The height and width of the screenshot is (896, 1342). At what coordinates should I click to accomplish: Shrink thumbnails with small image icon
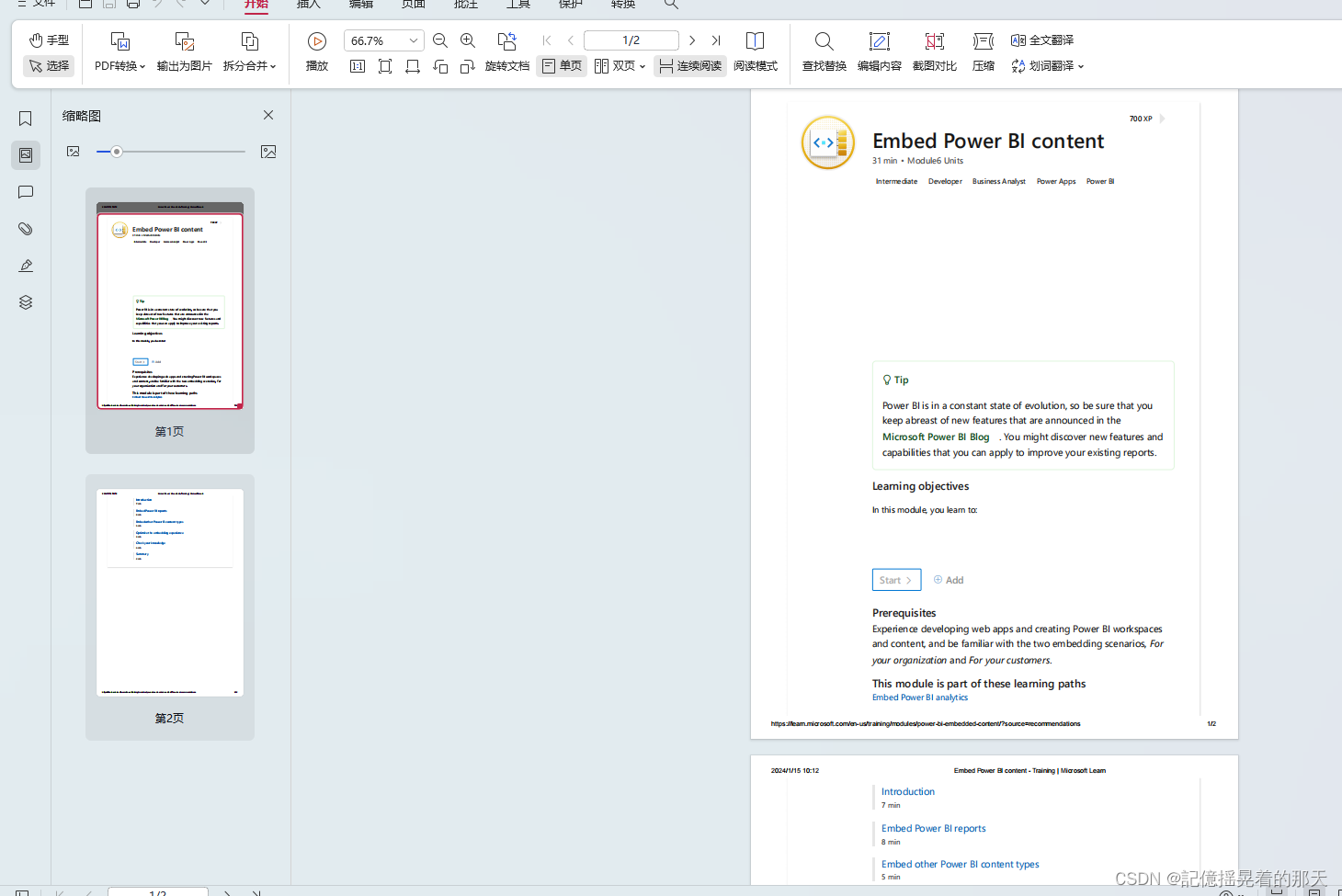tap(74, 152)
